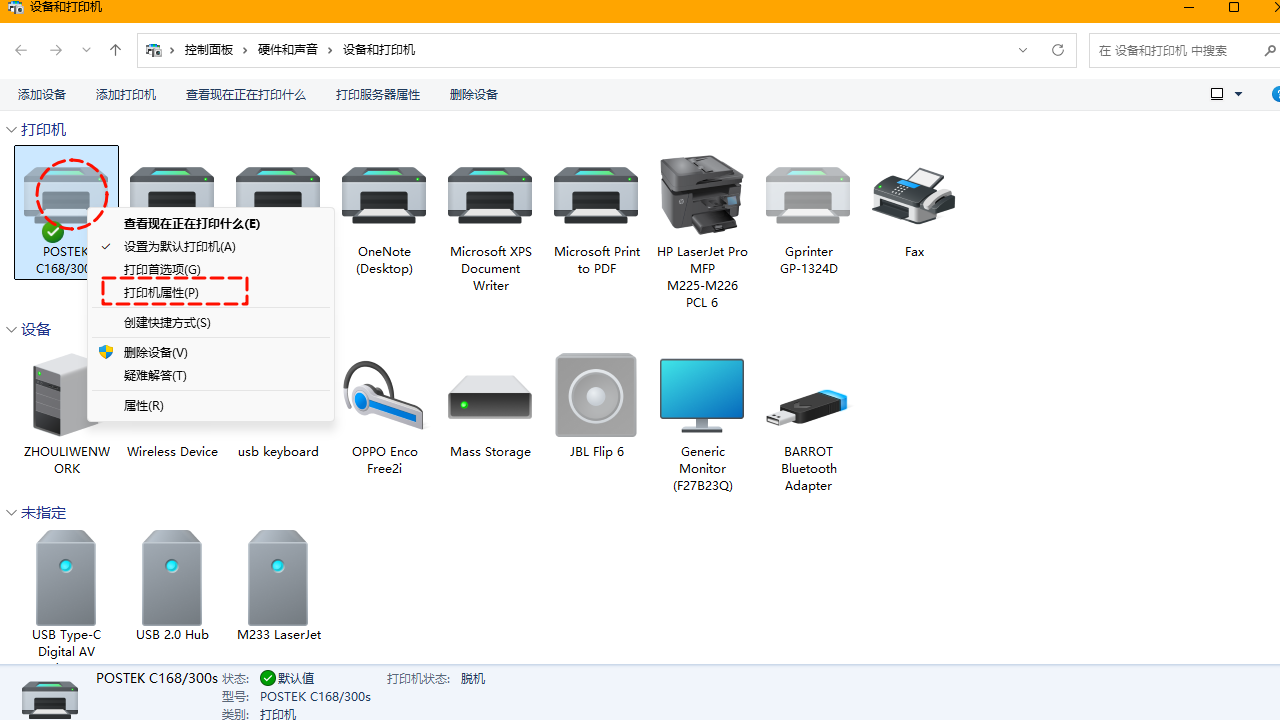Choose 查看现在正在打印什么(E) in context menu
This screenshot has height=720, width=1280.
click(x=211, y=224)
